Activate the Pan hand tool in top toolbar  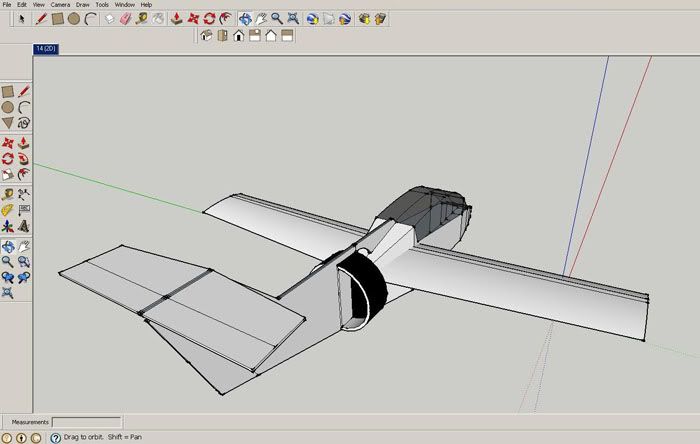pos(261,19)
